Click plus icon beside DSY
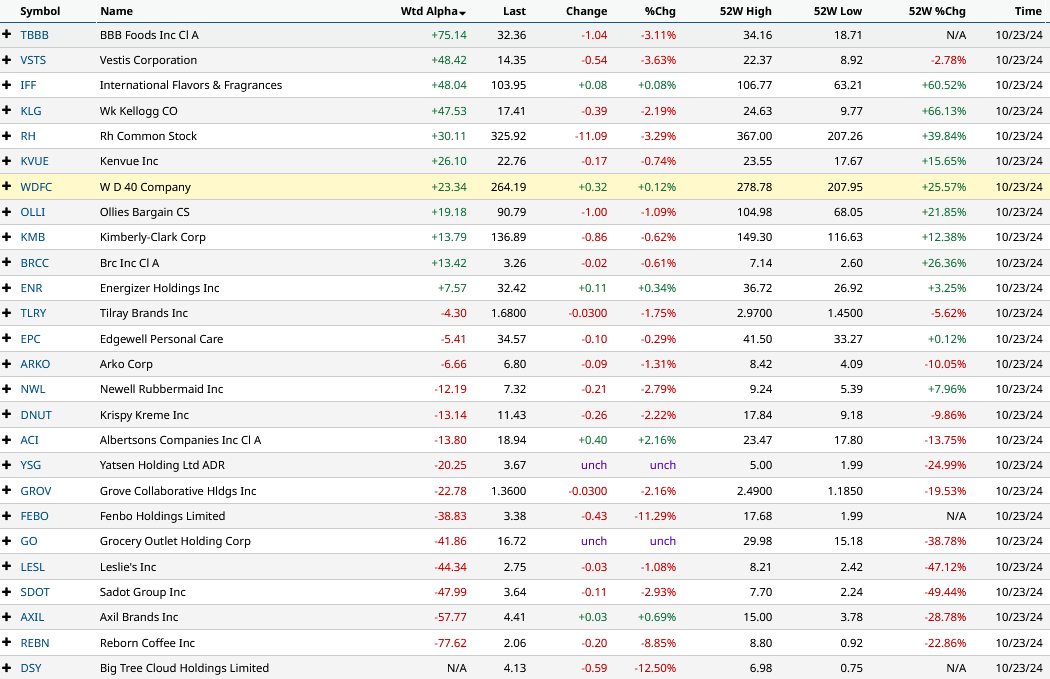 7,668
